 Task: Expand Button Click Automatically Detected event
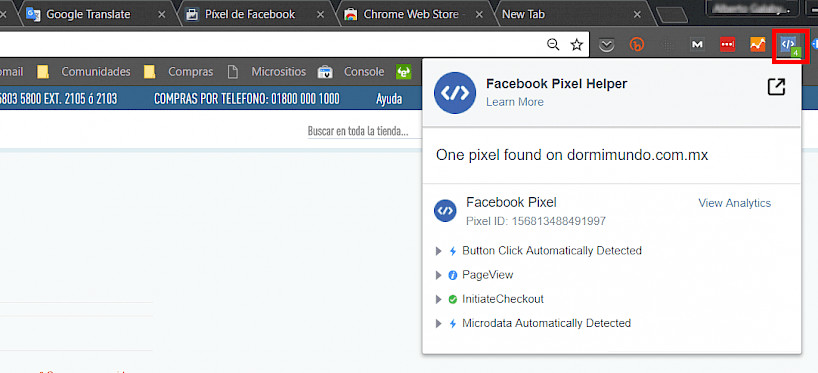(539, 251)
